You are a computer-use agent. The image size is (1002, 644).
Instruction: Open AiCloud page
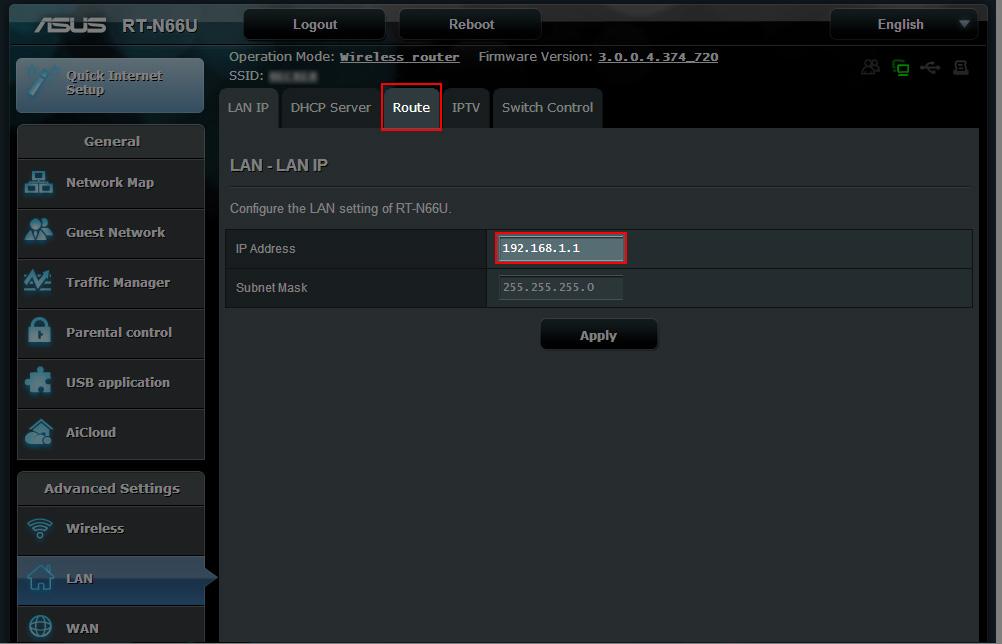[x=111, y=433]
